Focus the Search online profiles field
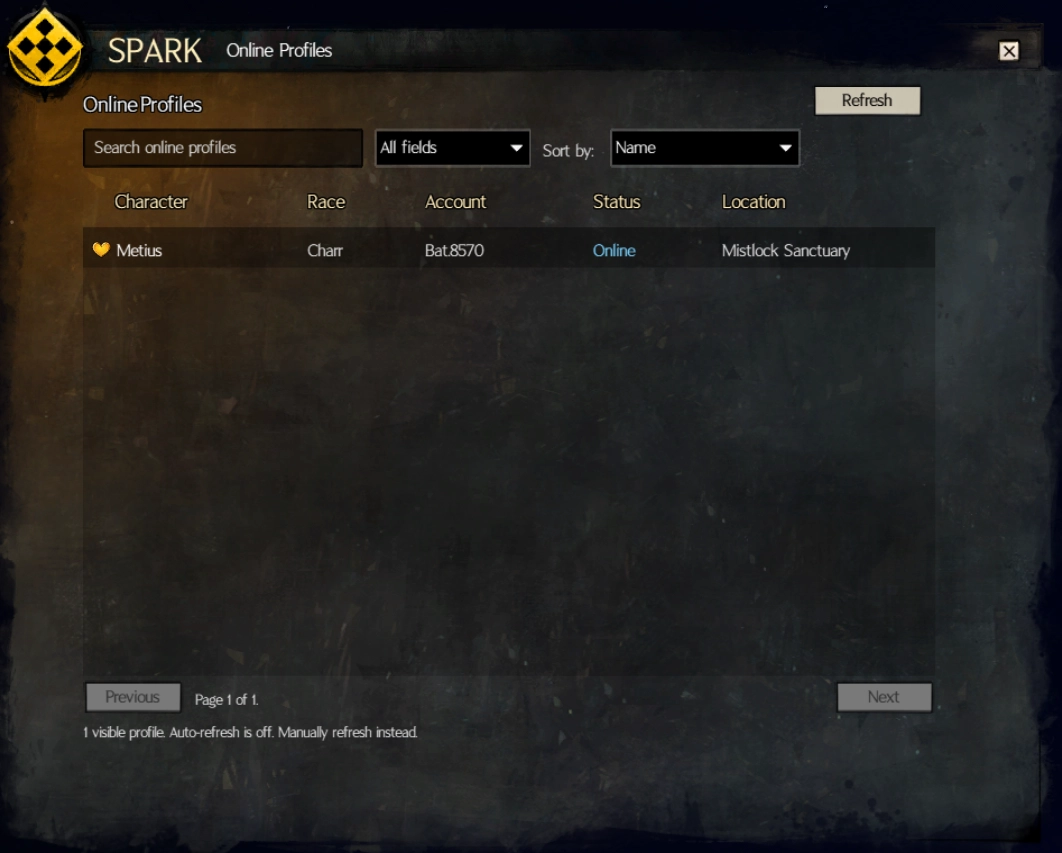1062x853 pixels. [223, 148]
